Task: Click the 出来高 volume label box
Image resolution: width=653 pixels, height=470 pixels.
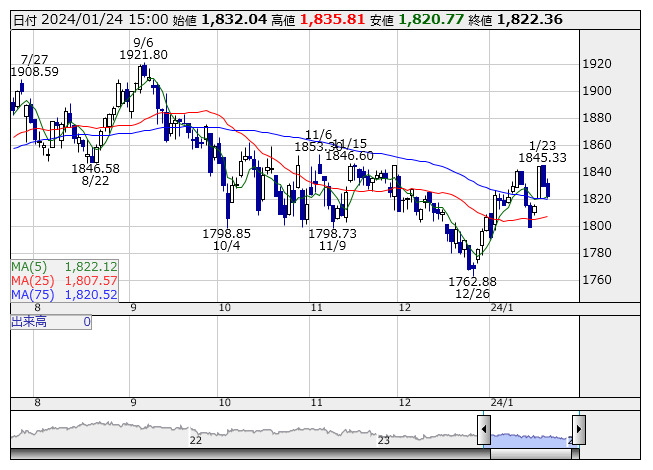Action: [x=51, y=322]
